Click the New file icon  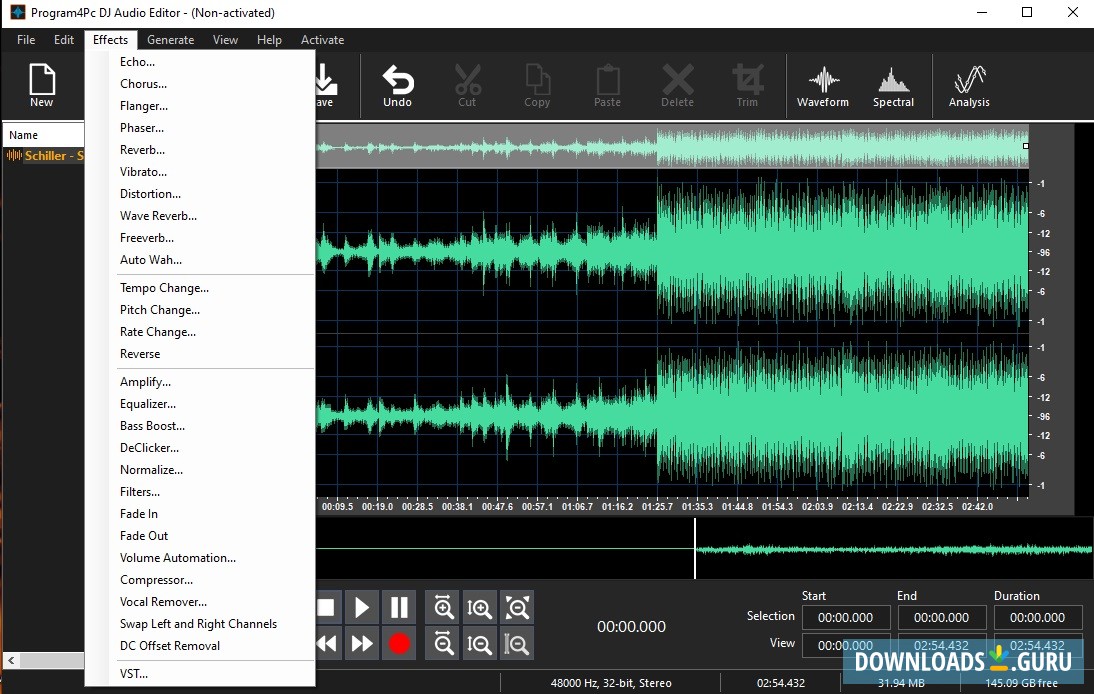click(41, 85)
